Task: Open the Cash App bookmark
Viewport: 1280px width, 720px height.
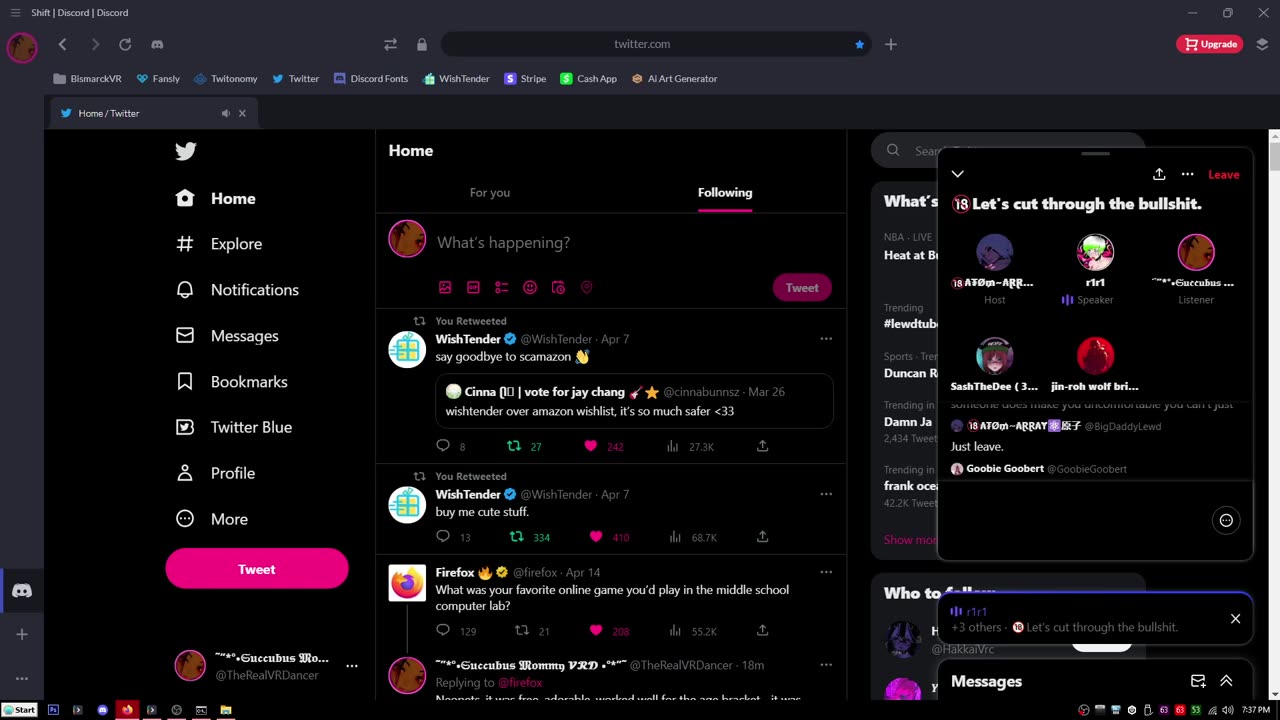Action: click(x=588, y=78)
